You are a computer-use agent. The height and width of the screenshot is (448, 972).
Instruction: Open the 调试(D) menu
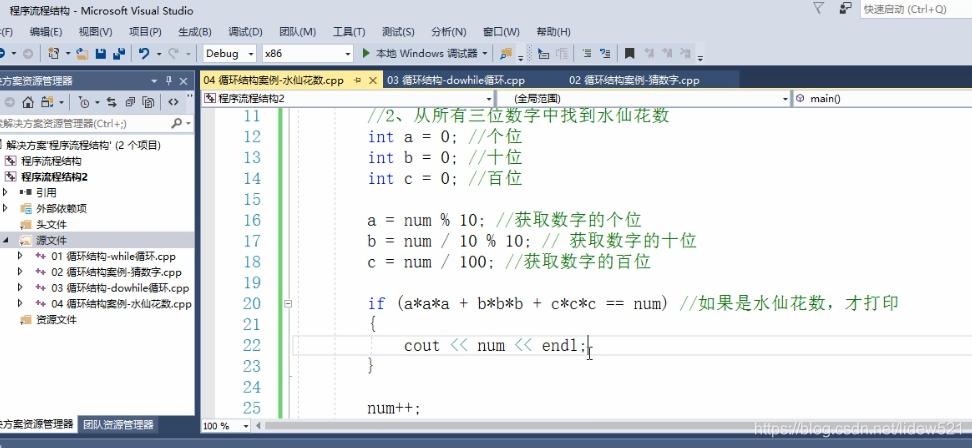(x=245, y=32)
